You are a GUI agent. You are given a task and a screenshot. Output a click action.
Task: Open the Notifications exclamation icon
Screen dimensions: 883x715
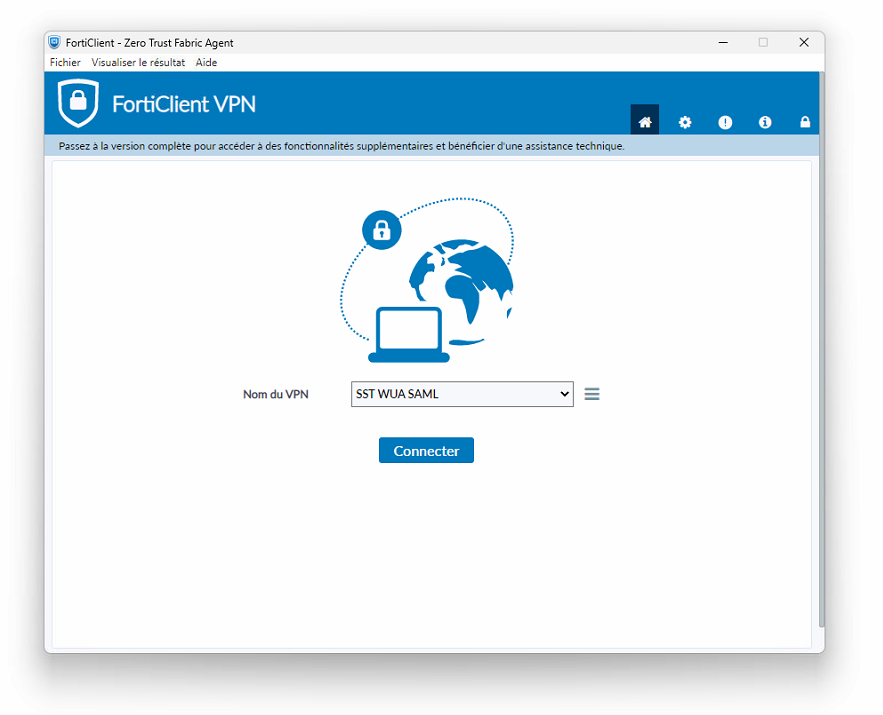[x=725, y=121]
